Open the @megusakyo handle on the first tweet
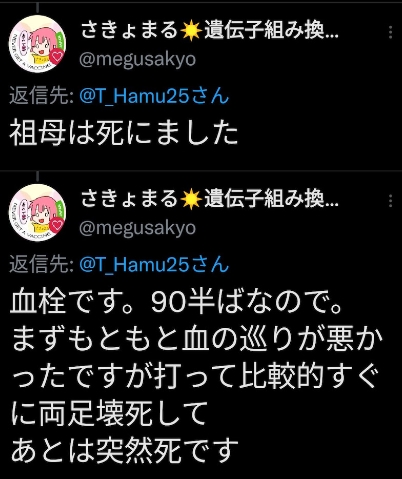 click(x=137, y=60)
